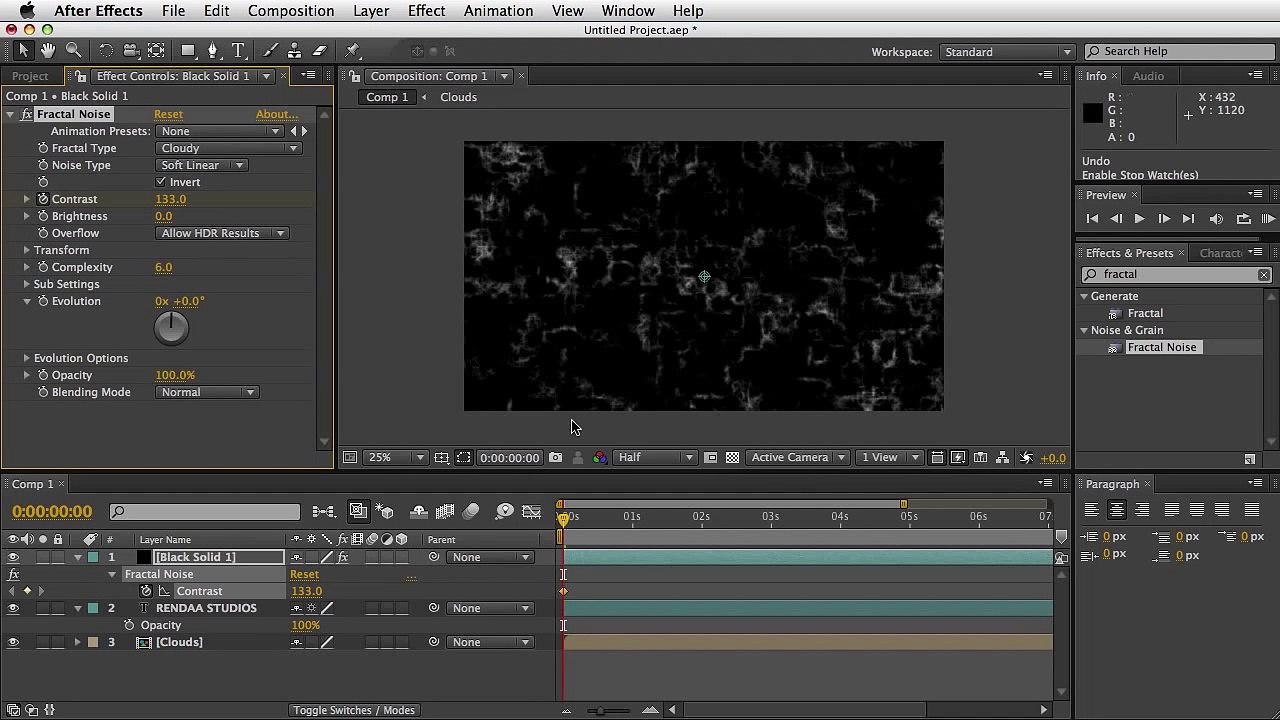
Task: Reset Fractal Noise in Effect Controls
Action: coord(168,114)
